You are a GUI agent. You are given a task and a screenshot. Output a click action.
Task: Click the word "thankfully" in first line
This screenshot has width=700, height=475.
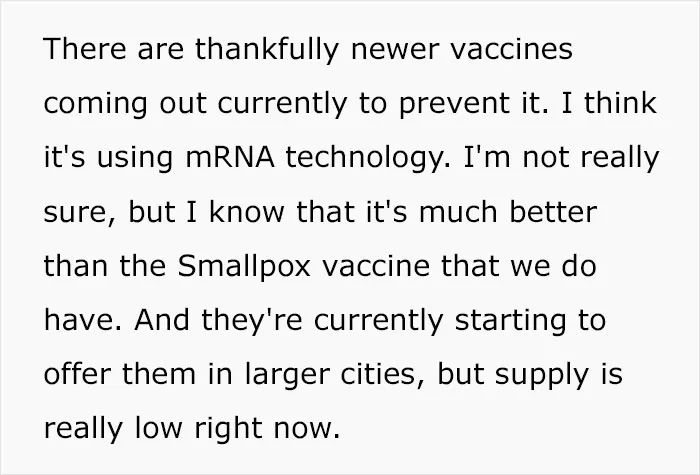coord(267,49)
